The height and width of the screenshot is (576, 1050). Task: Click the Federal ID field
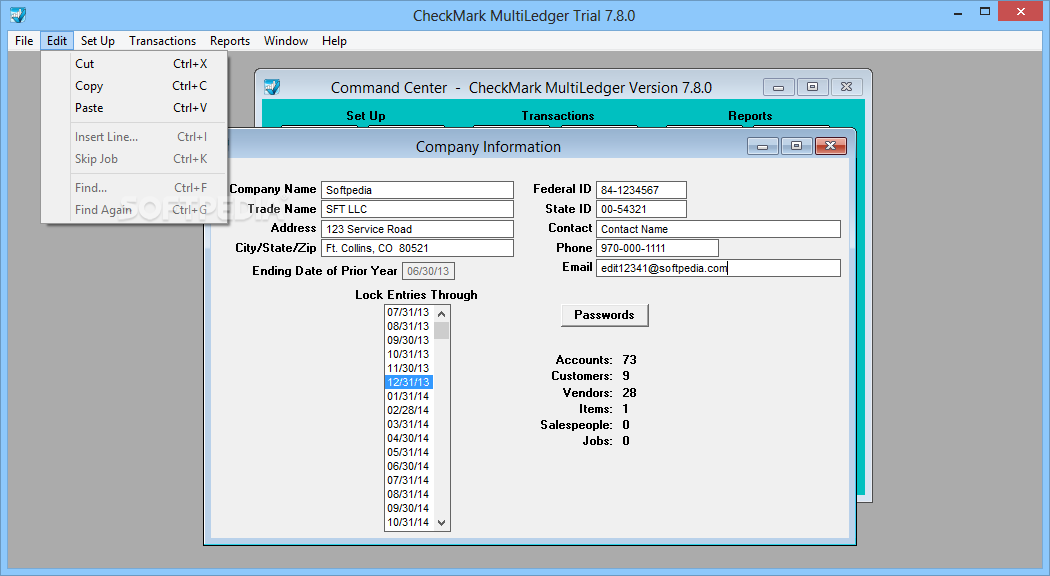tap(641, 190)
